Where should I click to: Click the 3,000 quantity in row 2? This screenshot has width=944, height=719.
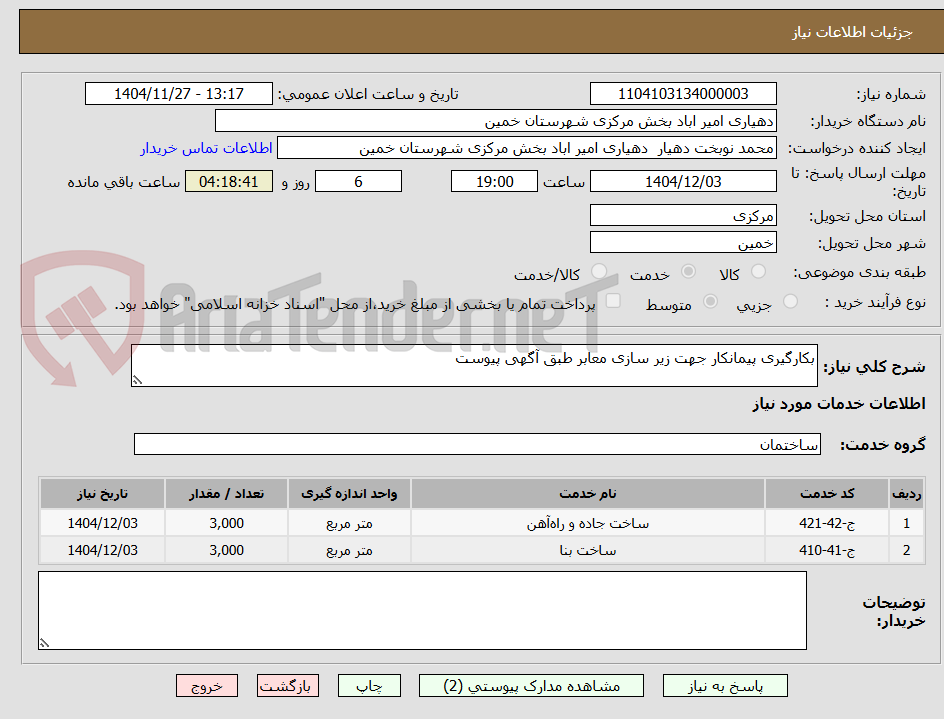(x=226, y=550)
